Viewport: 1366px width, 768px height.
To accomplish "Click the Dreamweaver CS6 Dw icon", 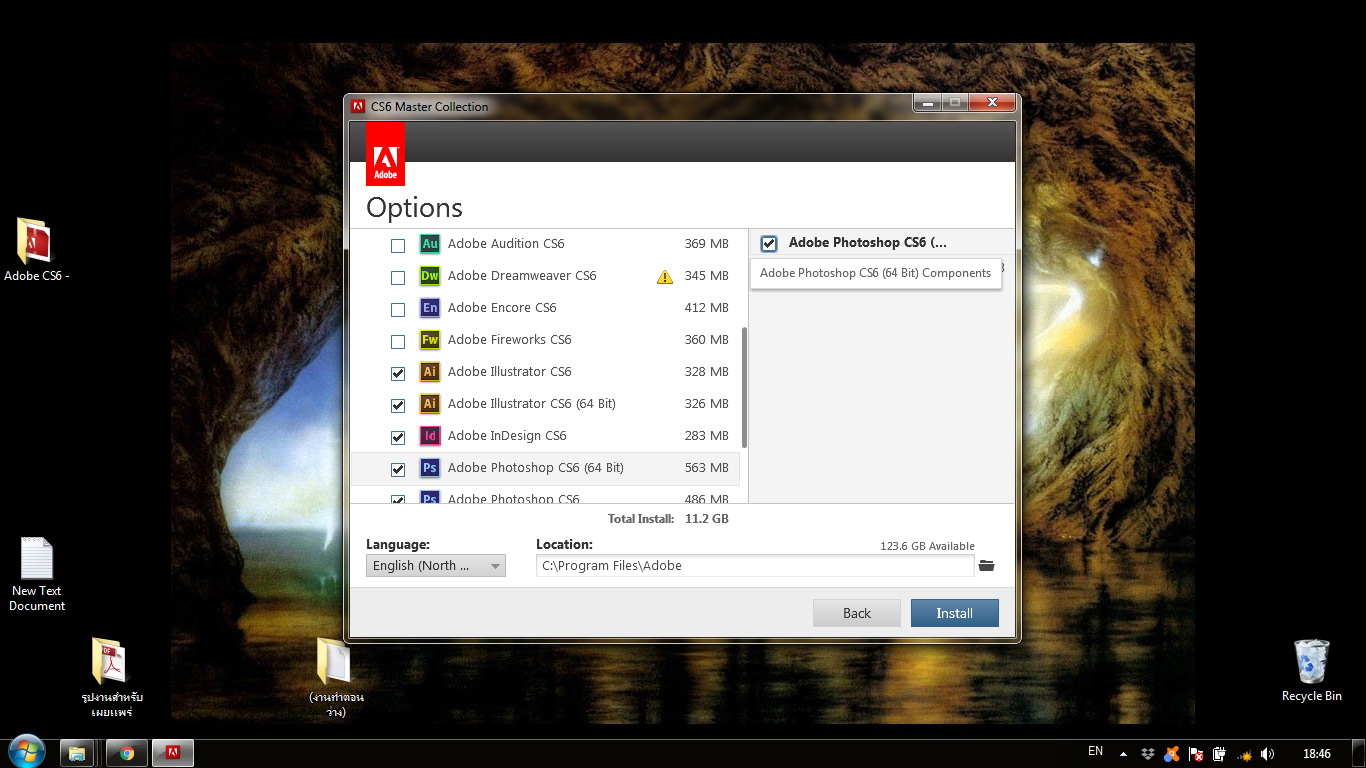I will pos(429,276).
